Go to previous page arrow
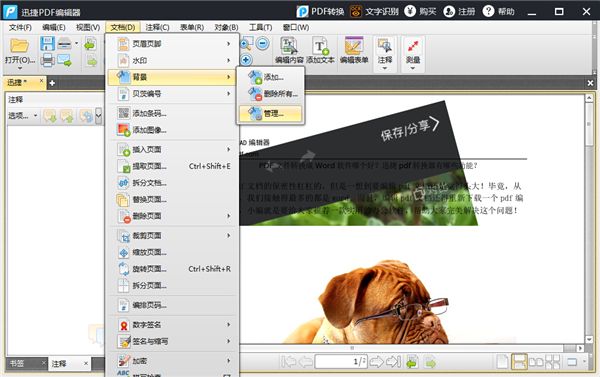The width and height of the screenshot is (600, 377). 305,361
